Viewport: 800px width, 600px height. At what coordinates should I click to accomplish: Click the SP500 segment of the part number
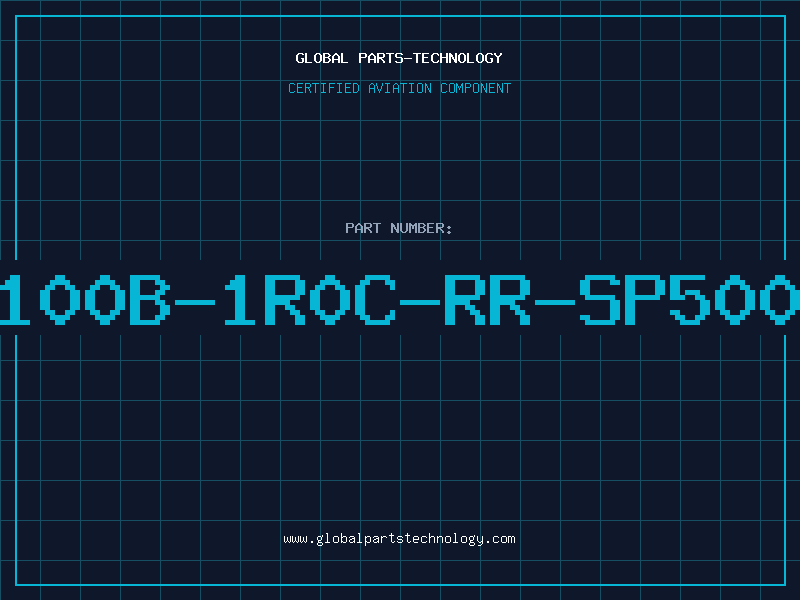[x=689, y=299]
